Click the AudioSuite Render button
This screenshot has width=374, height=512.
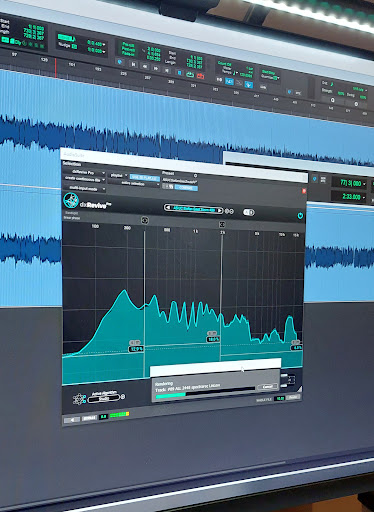pos(293,397)
